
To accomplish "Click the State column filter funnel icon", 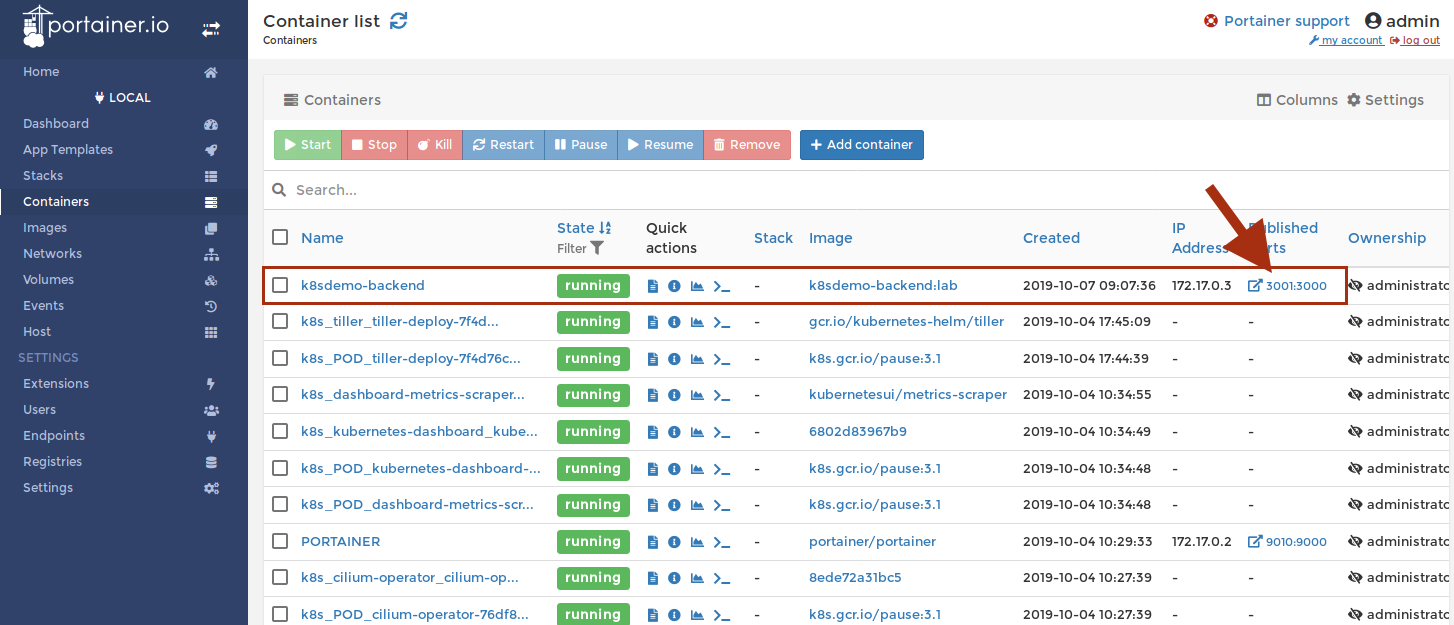I will pyautogui.click(x=597, y=248).
